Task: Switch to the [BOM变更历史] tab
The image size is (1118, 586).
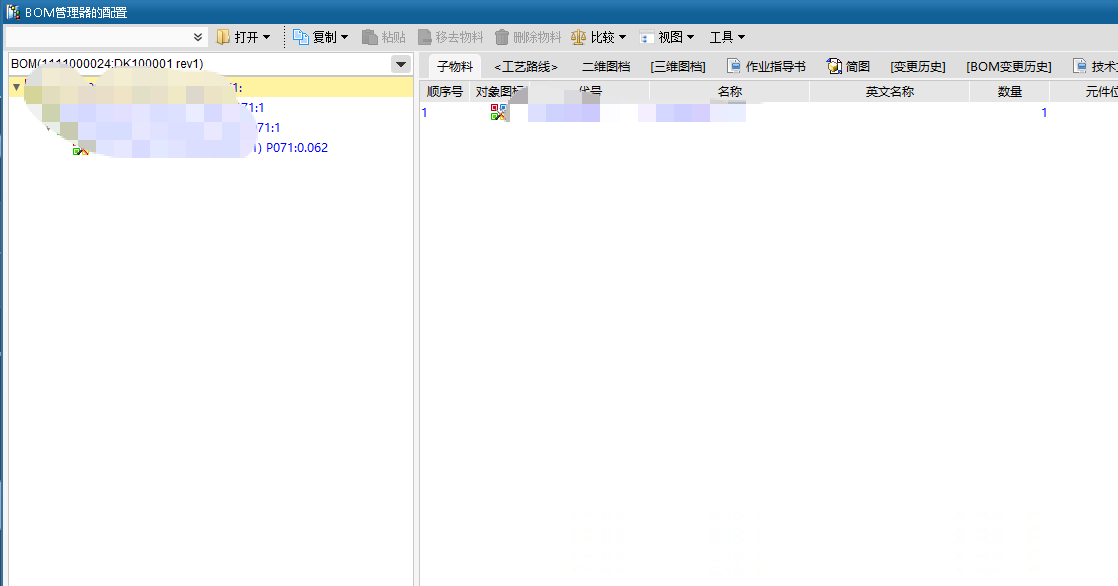Action: pos(1009,66)
